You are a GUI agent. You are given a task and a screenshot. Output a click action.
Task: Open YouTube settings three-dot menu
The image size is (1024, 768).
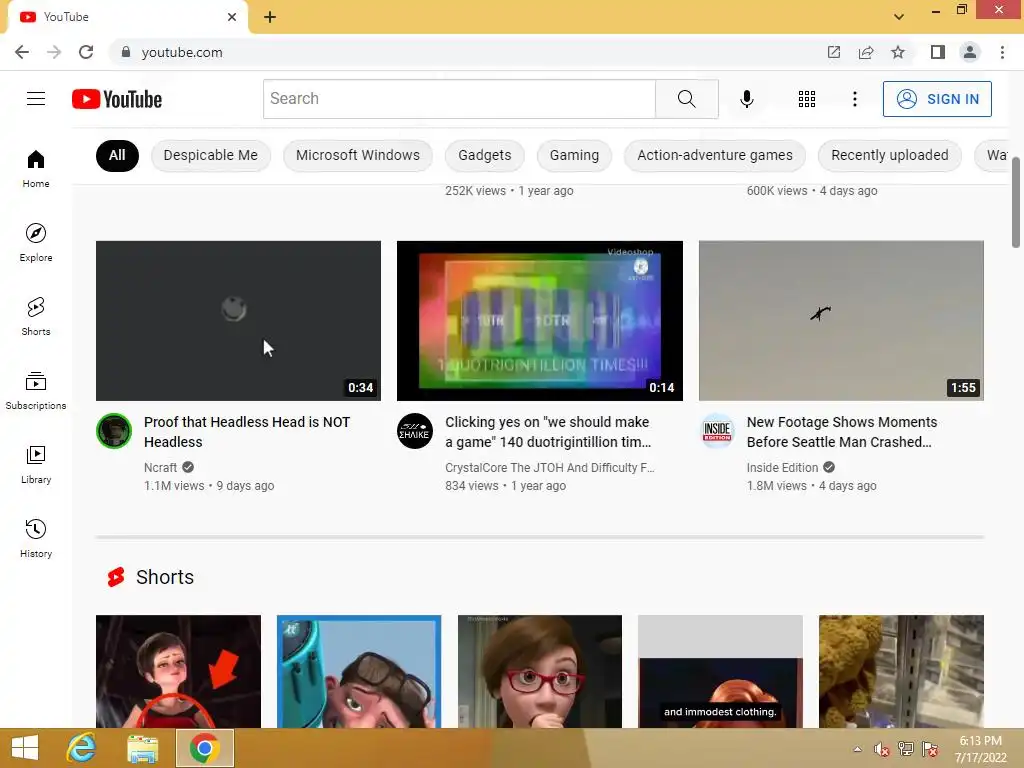pos(854,99)
